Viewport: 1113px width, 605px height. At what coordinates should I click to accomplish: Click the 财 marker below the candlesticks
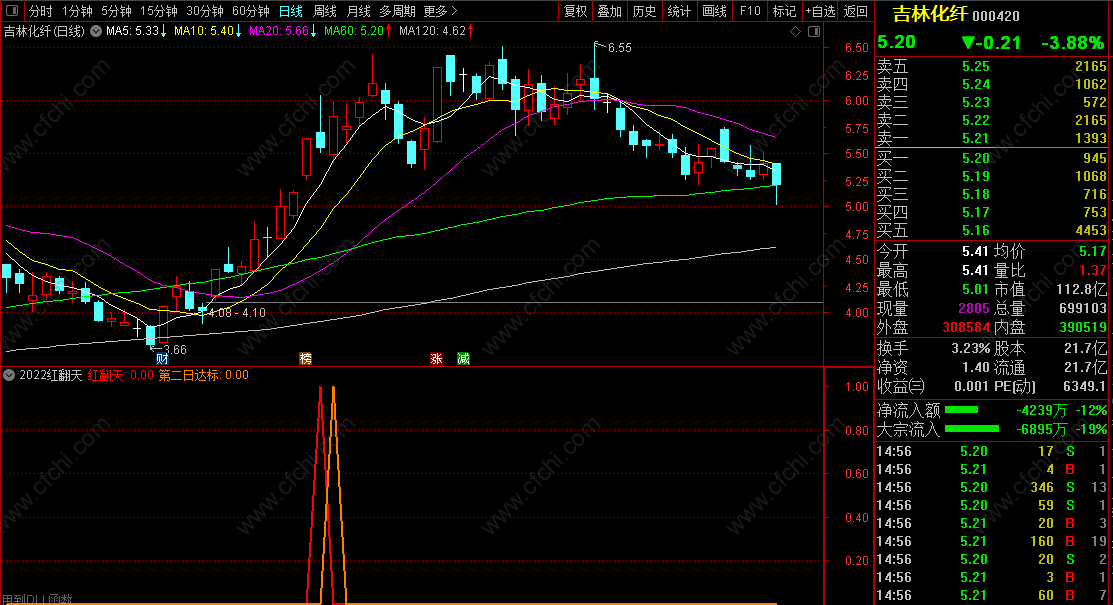(x=162, y=359)
